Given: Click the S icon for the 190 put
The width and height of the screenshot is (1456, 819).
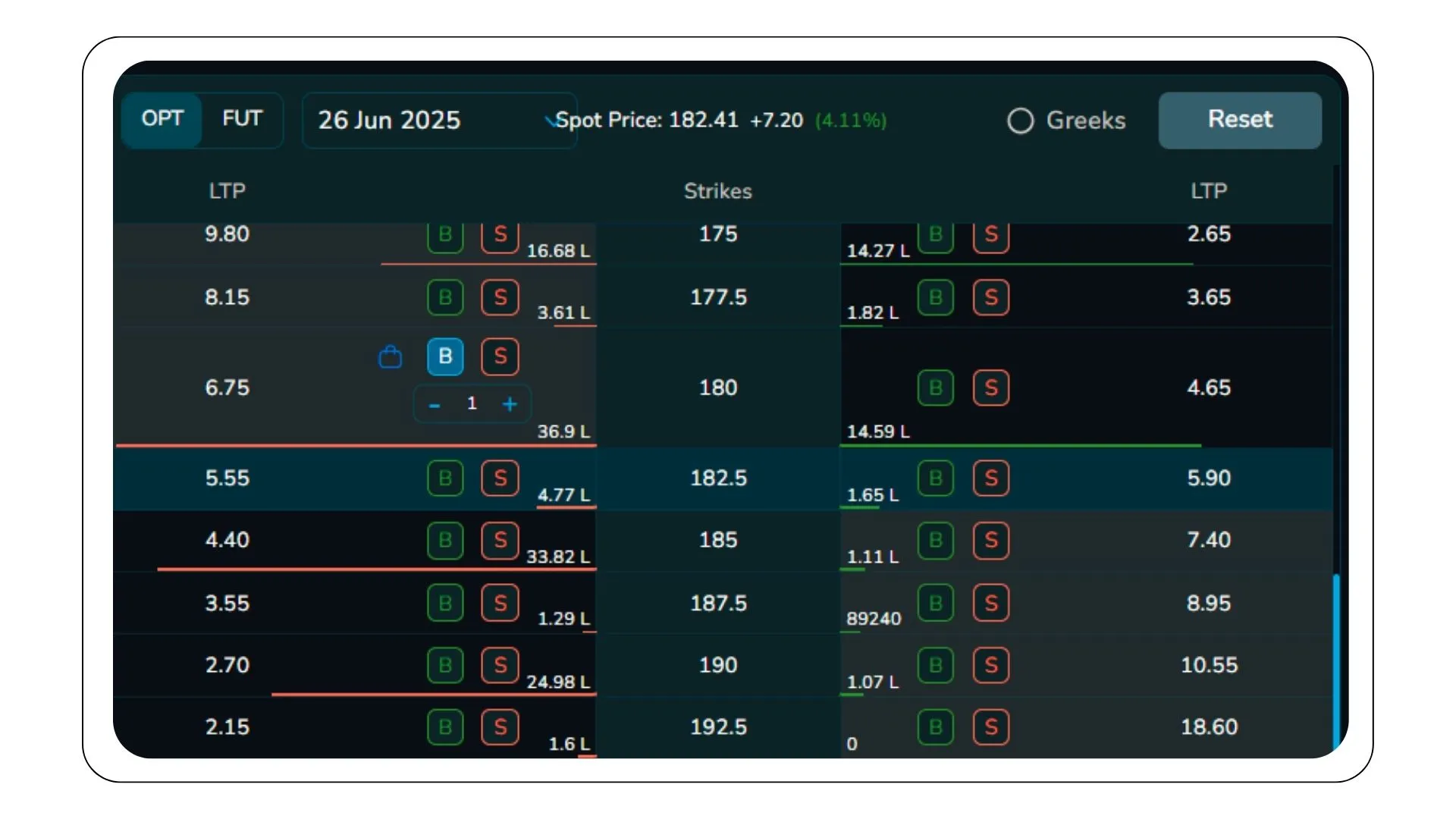Looking at the screenshot, I should [x=990, y=665].
